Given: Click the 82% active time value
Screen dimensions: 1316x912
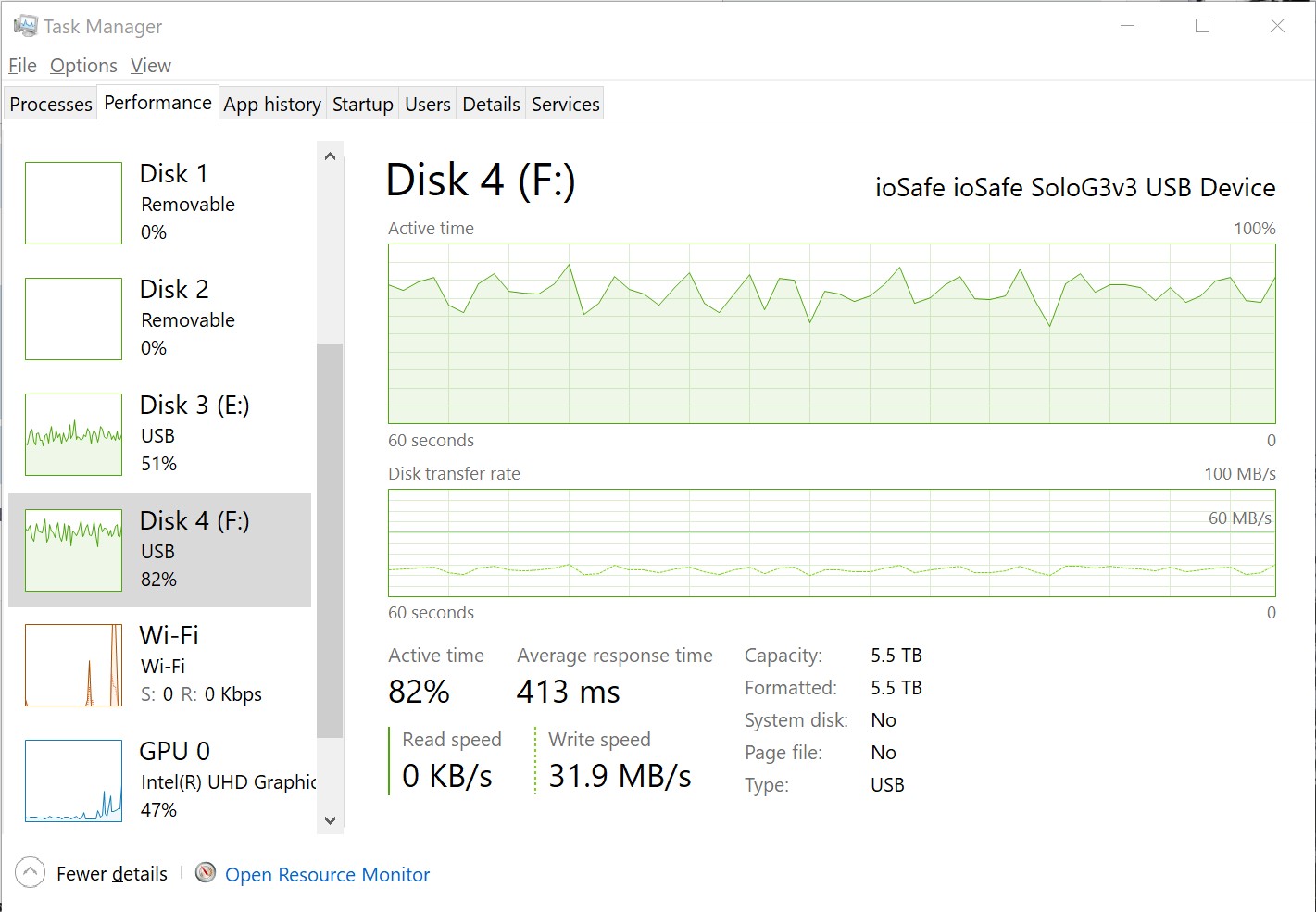Looking at the screenshot, I should [x=419, y=692].
